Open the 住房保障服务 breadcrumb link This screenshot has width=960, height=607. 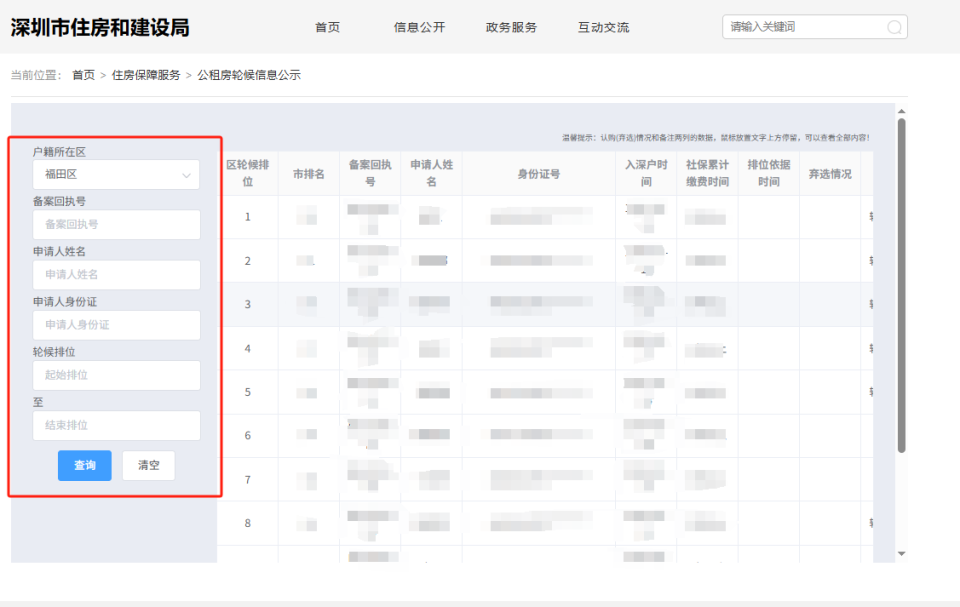146,75
